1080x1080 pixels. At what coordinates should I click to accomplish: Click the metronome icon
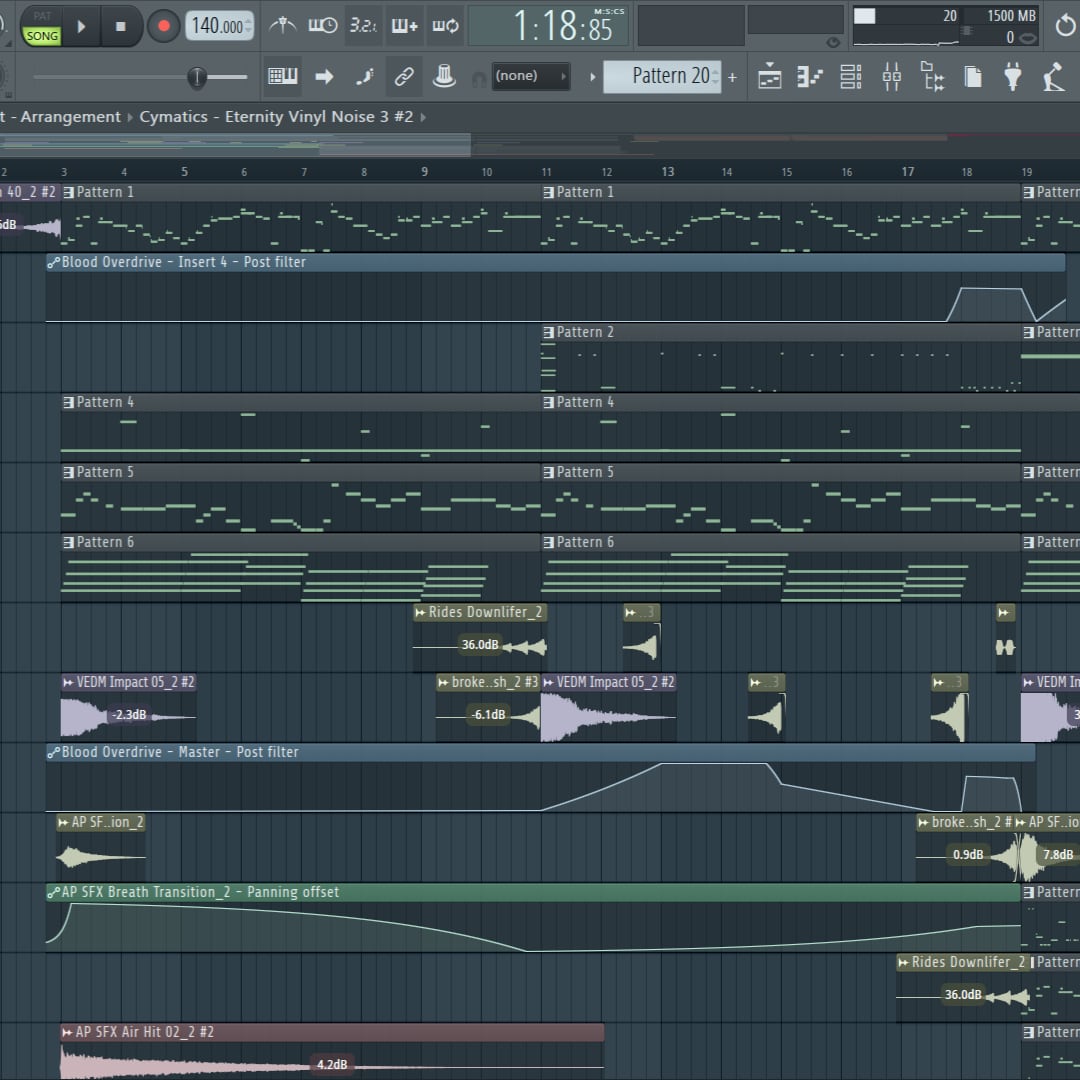pos(282,26)
